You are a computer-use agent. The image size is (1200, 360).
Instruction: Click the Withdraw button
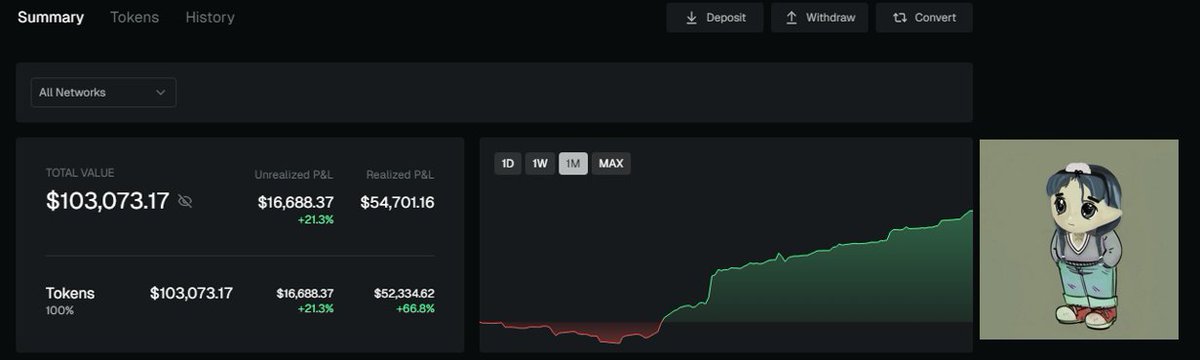coord(819,17)
